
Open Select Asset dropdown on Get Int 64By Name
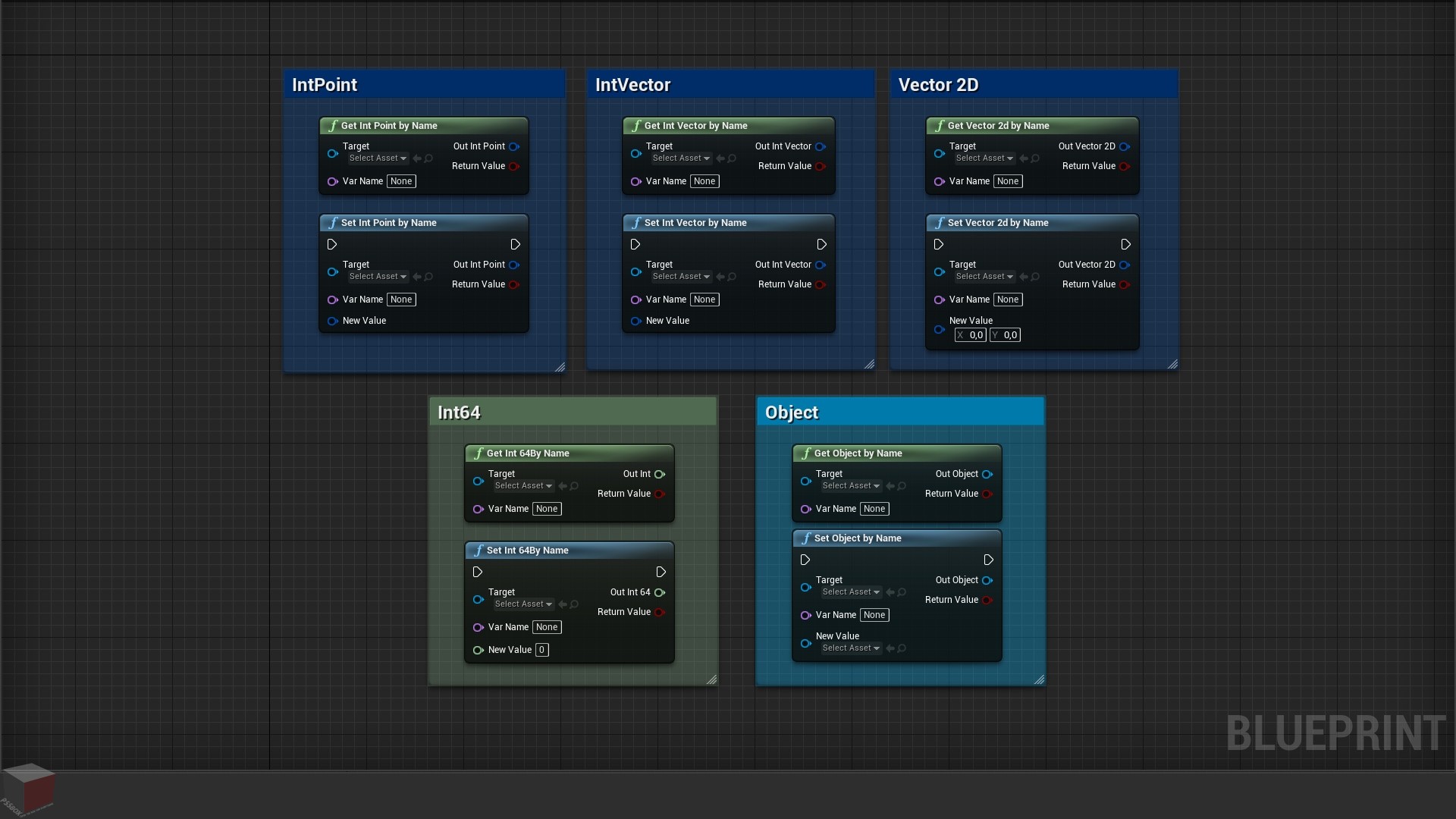[523, 486]
